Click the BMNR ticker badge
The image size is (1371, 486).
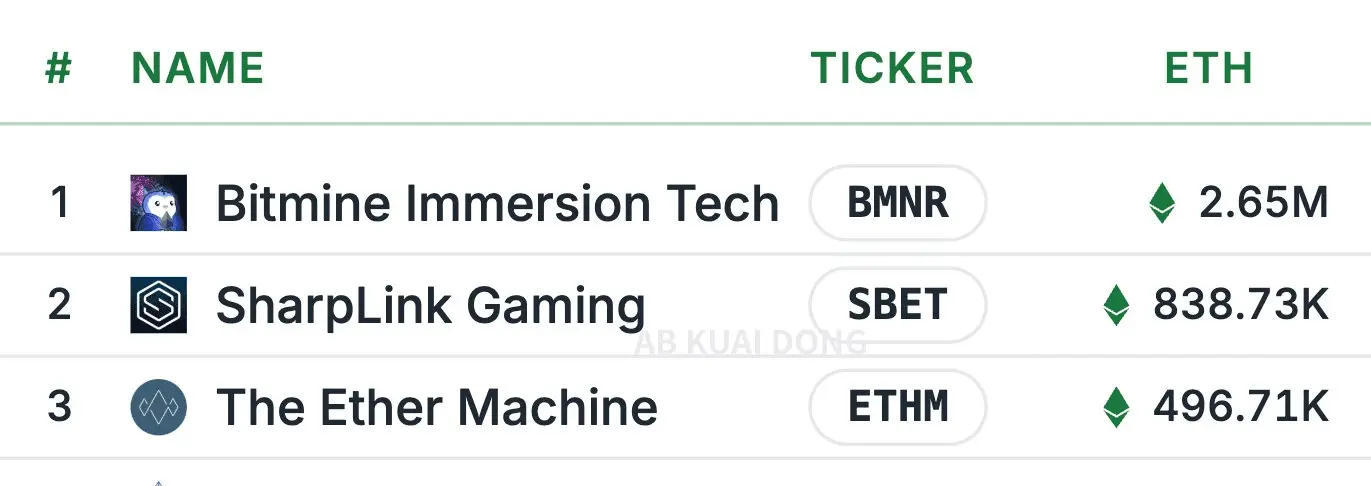(897, 203)
